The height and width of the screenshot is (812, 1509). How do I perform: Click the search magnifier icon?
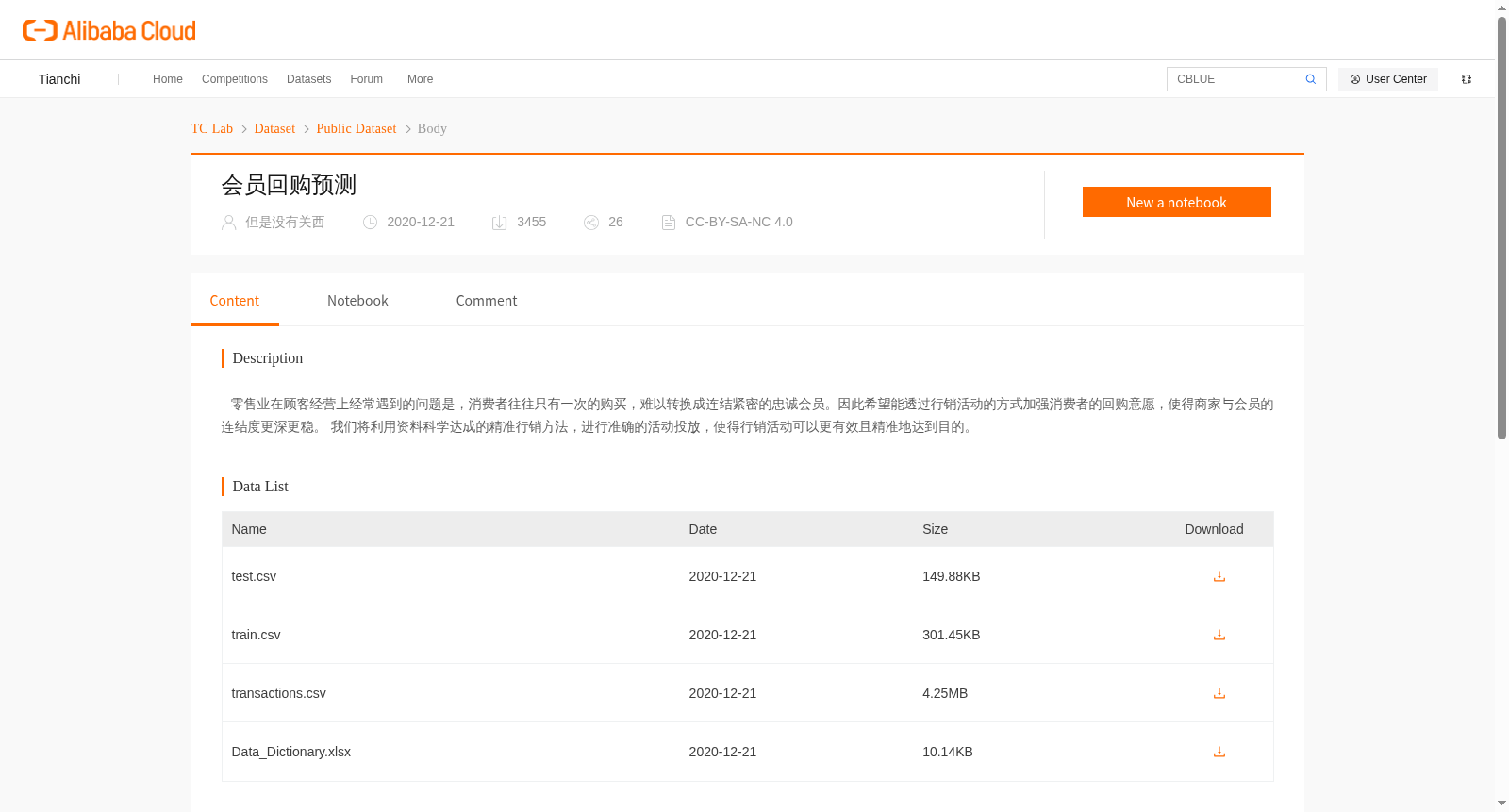(x=1310, y=79)
